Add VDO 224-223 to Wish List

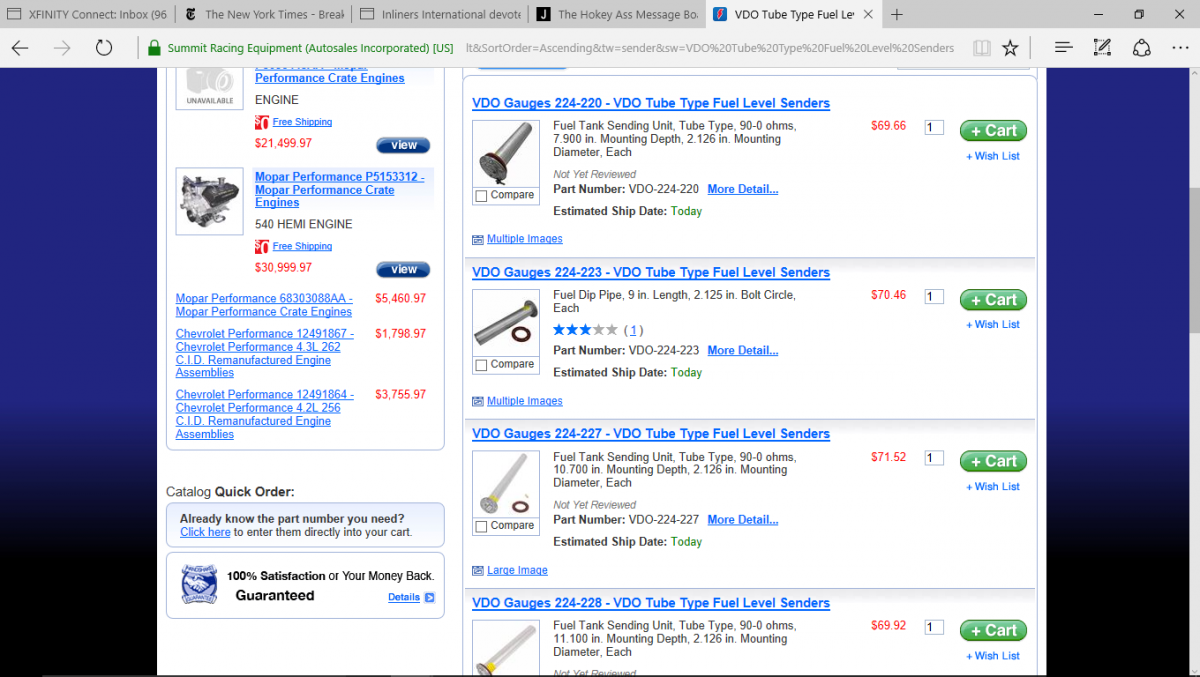(x=993, y=324)
